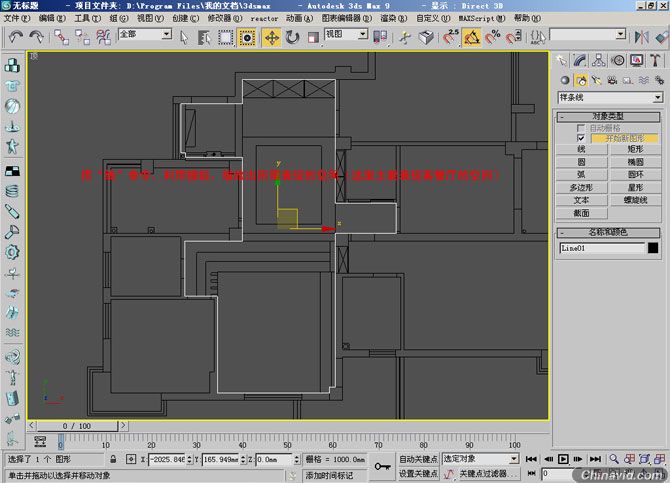Uncheck the 开始新图形 checkbox
This screenshot has height=483, width=670.
[x=581, y=138]
